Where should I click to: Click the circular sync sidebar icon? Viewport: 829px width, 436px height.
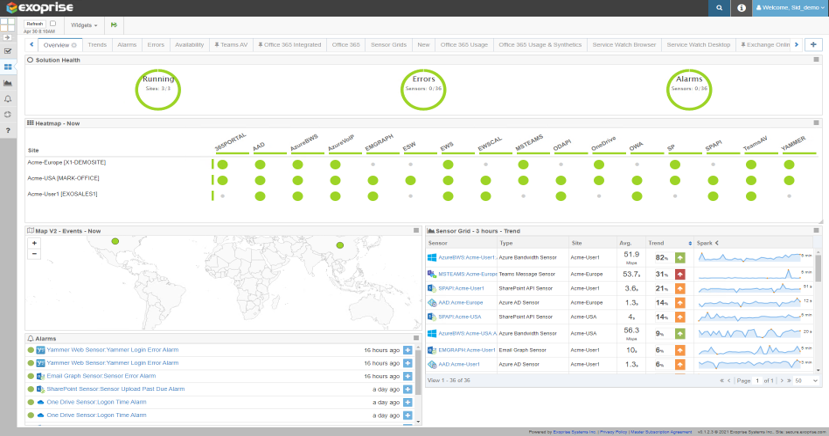(x=8, y=115)
